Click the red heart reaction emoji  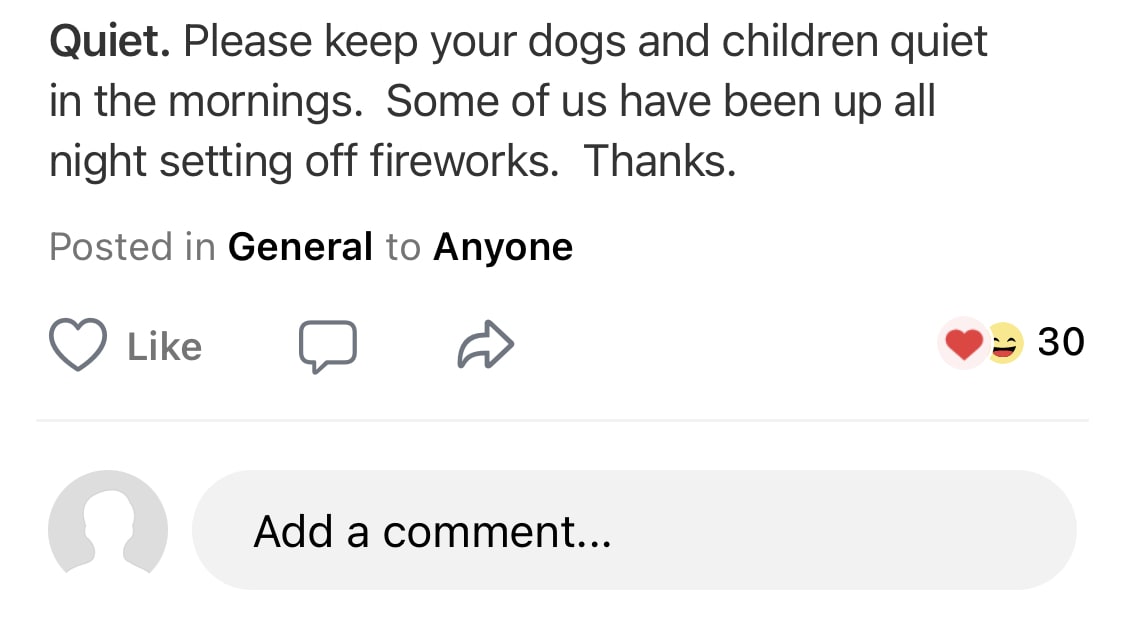coord(963,345)
